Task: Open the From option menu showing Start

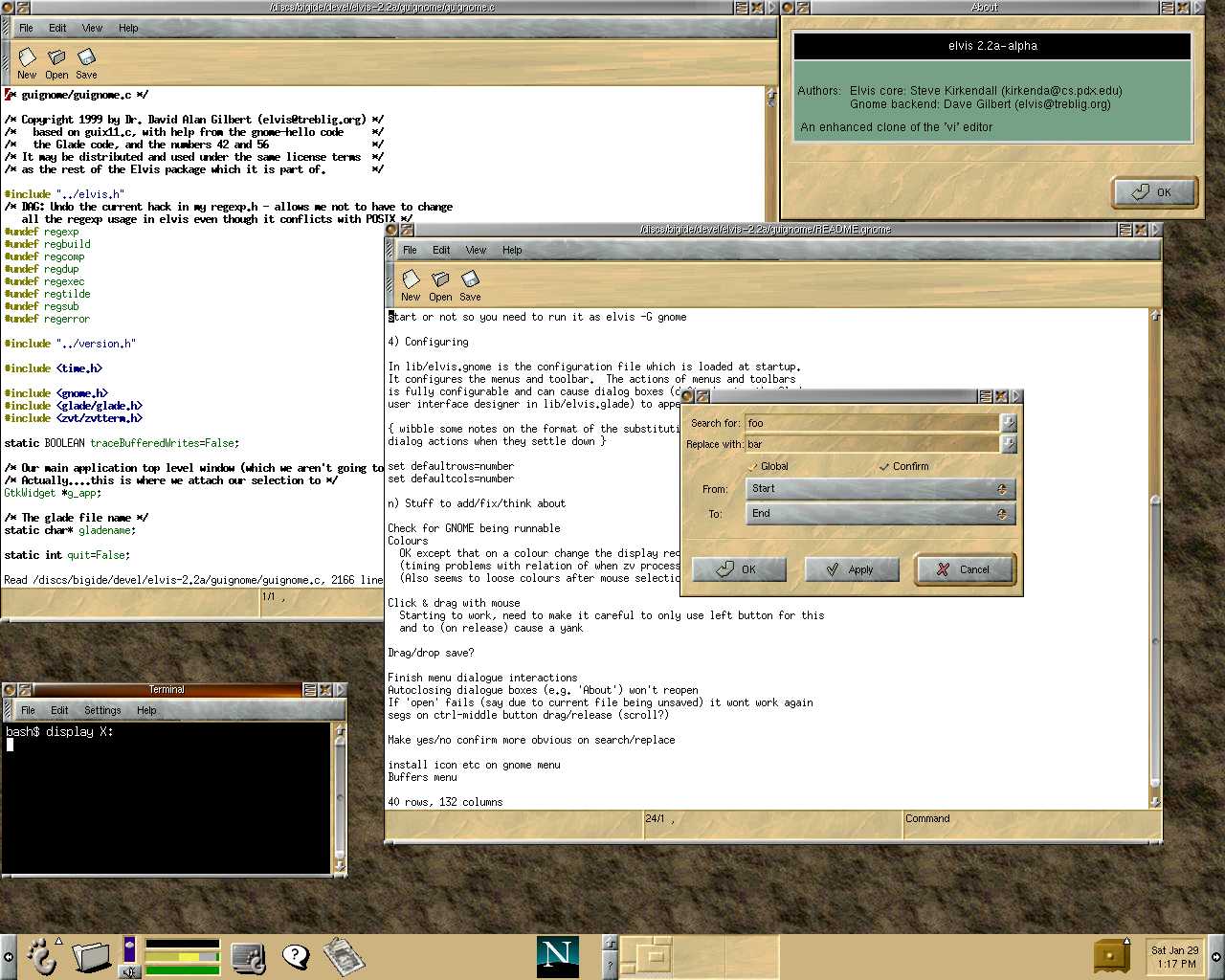Action: (880, 488)
